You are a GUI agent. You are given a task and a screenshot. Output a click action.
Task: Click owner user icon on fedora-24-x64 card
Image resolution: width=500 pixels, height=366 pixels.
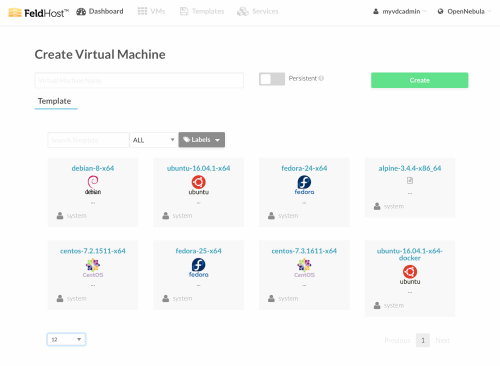(271, 216)
